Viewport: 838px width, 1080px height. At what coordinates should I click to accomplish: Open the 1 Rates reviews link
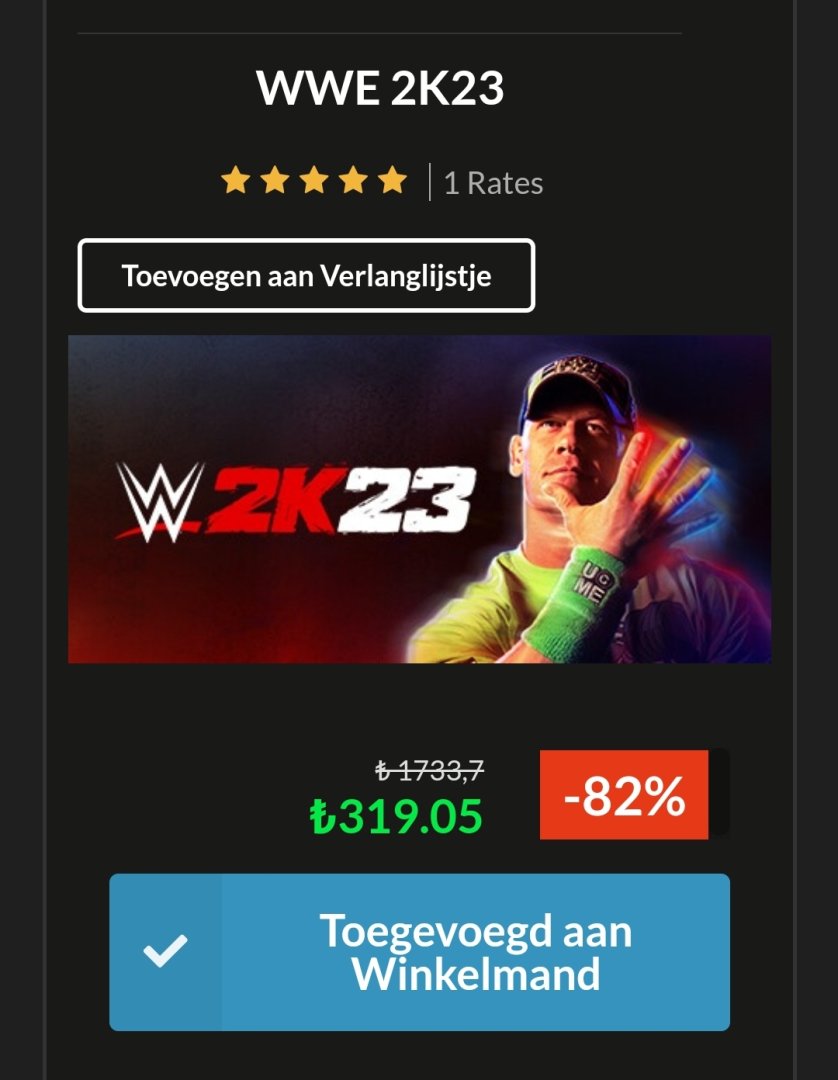click(493, 183)
